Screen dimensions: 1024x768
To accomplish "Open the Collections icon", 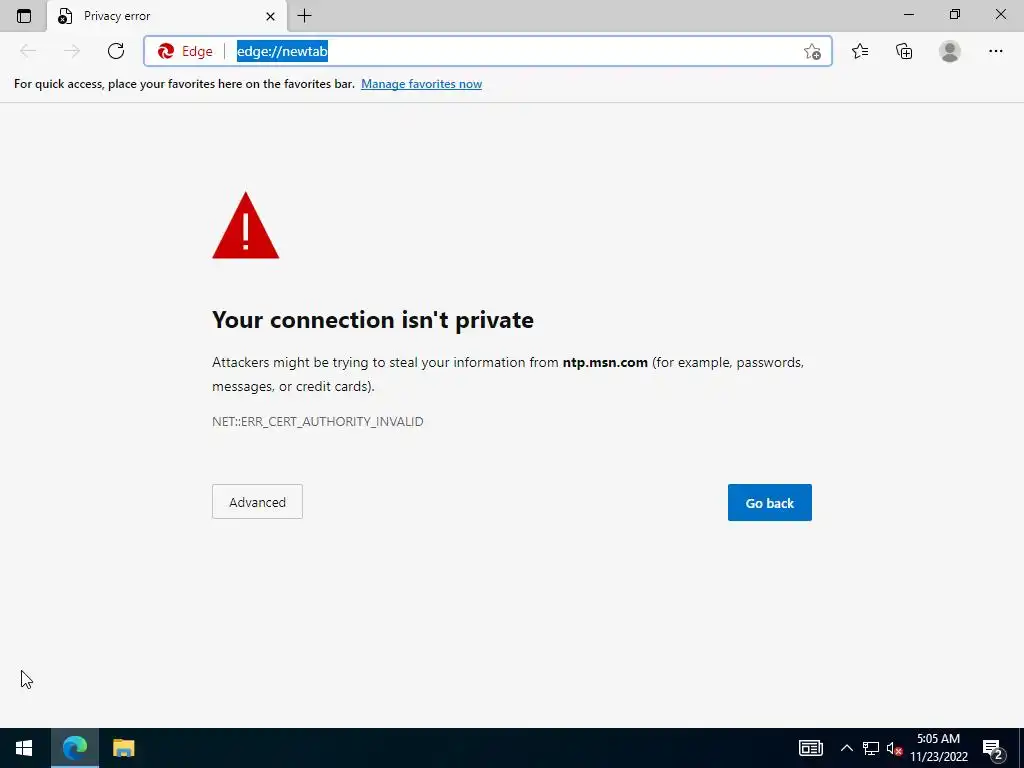I will pyautogui.click(x=904, y=51).
